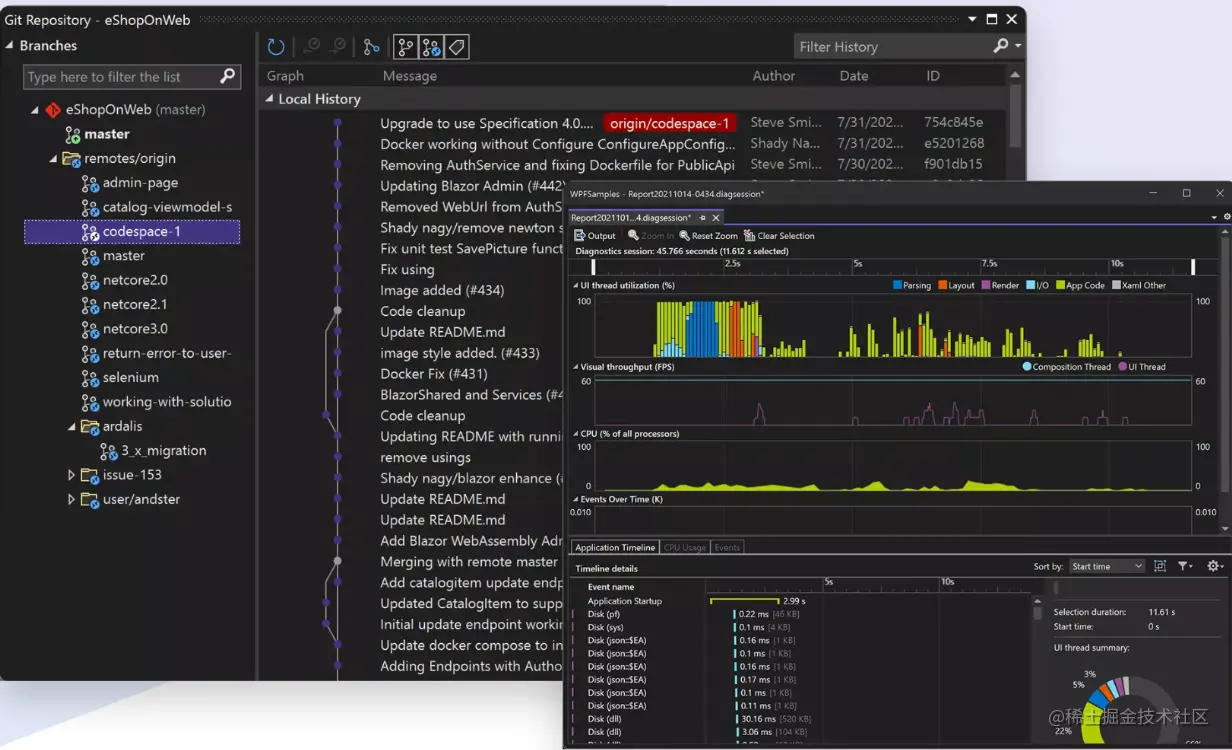Click the Clear Selection icon
The image size is (1232, 750).
pos(749,236)
